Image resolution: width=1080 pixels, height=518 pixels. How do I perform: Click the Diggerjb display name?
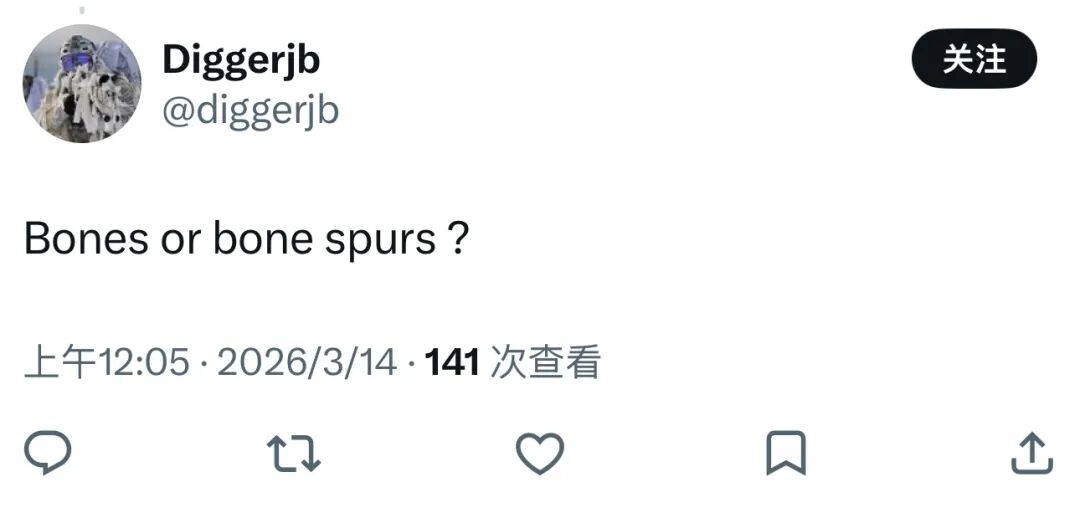240,61
